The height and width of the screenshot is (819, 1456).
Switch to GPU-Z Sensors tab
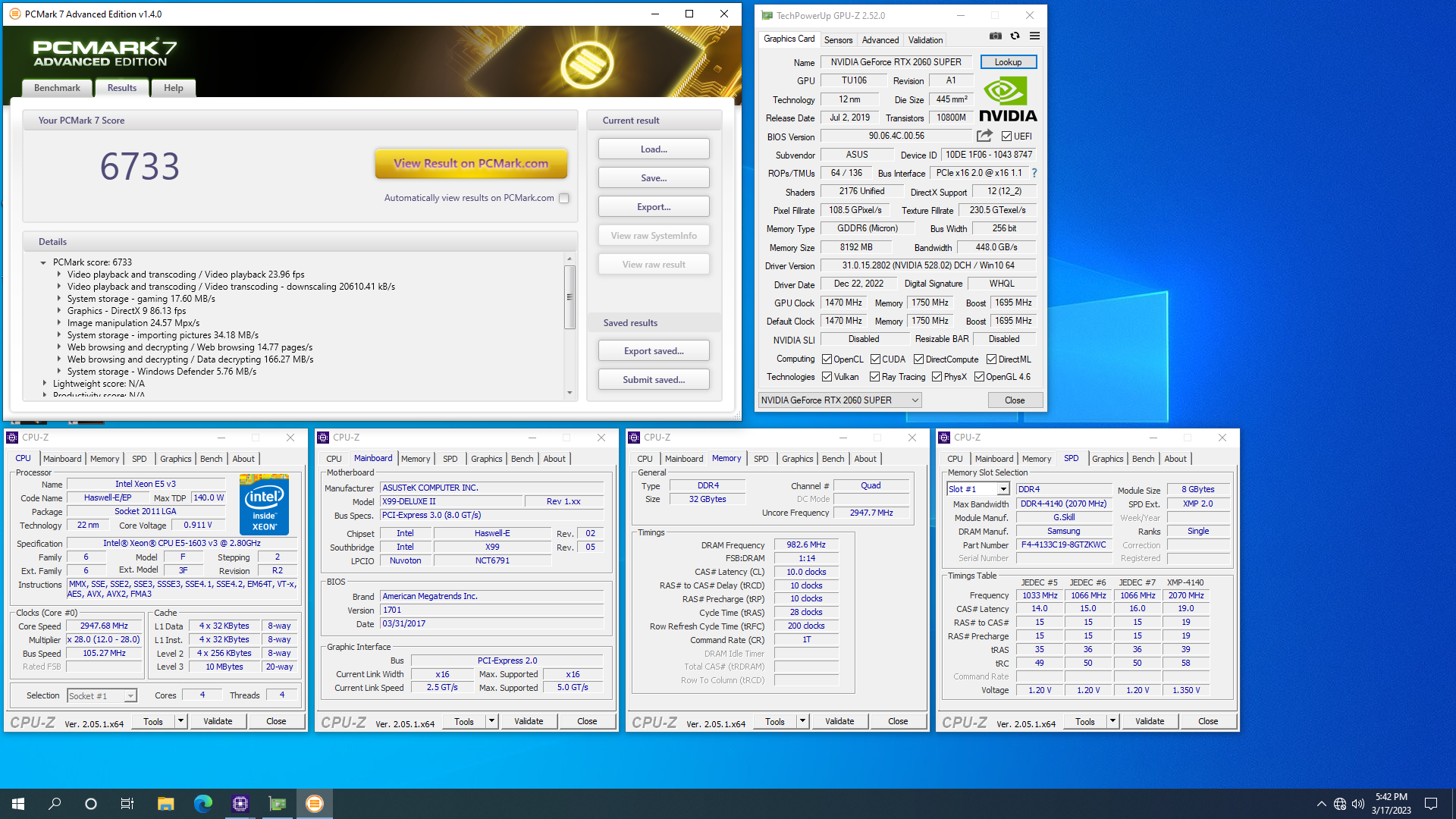(838, 40)
